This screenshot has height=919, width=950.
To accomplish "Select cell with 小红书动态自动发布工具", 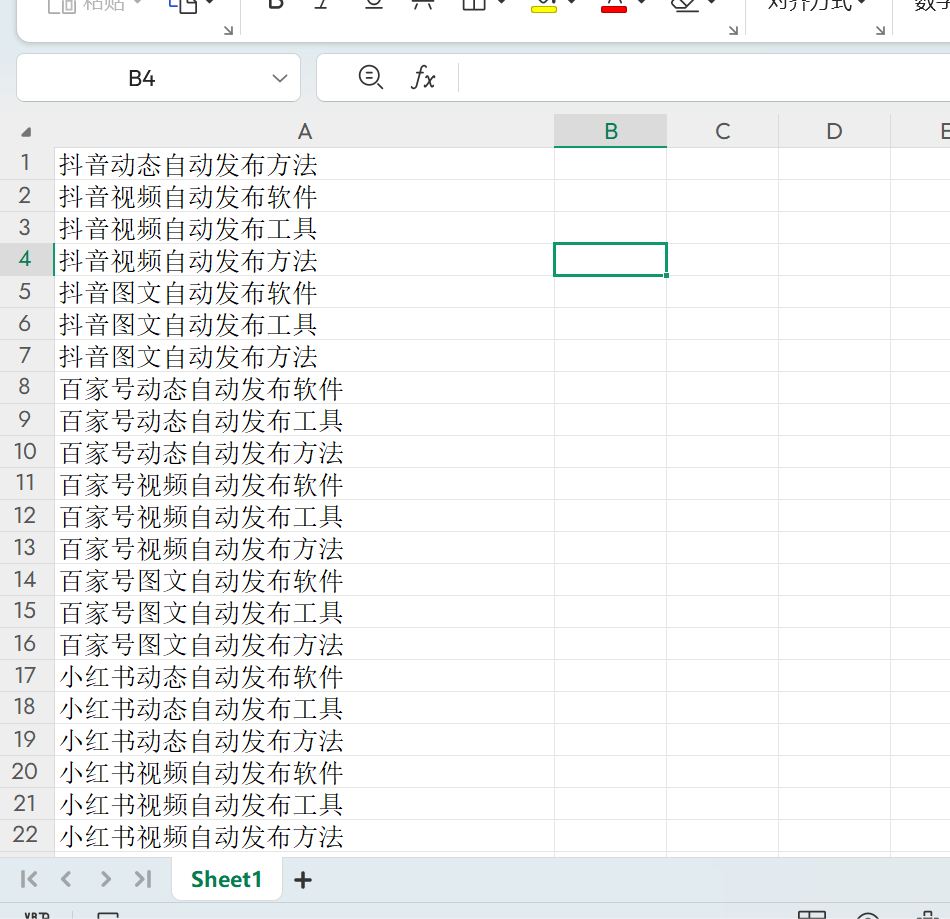I will (304, 709).
